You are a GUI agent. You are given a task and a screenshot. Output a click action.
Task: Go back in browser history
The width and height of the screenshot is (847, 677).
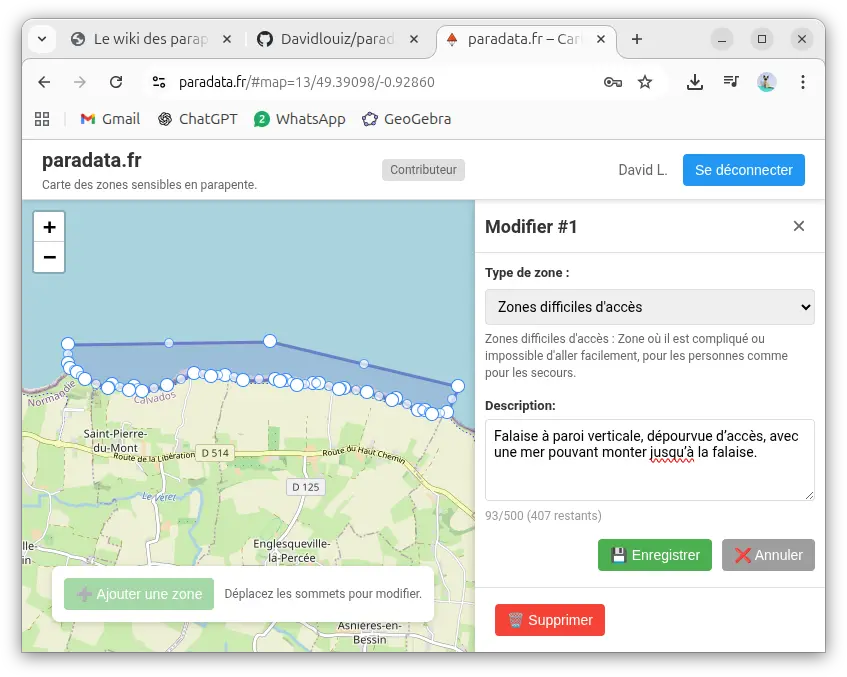(x=44, y=82)
